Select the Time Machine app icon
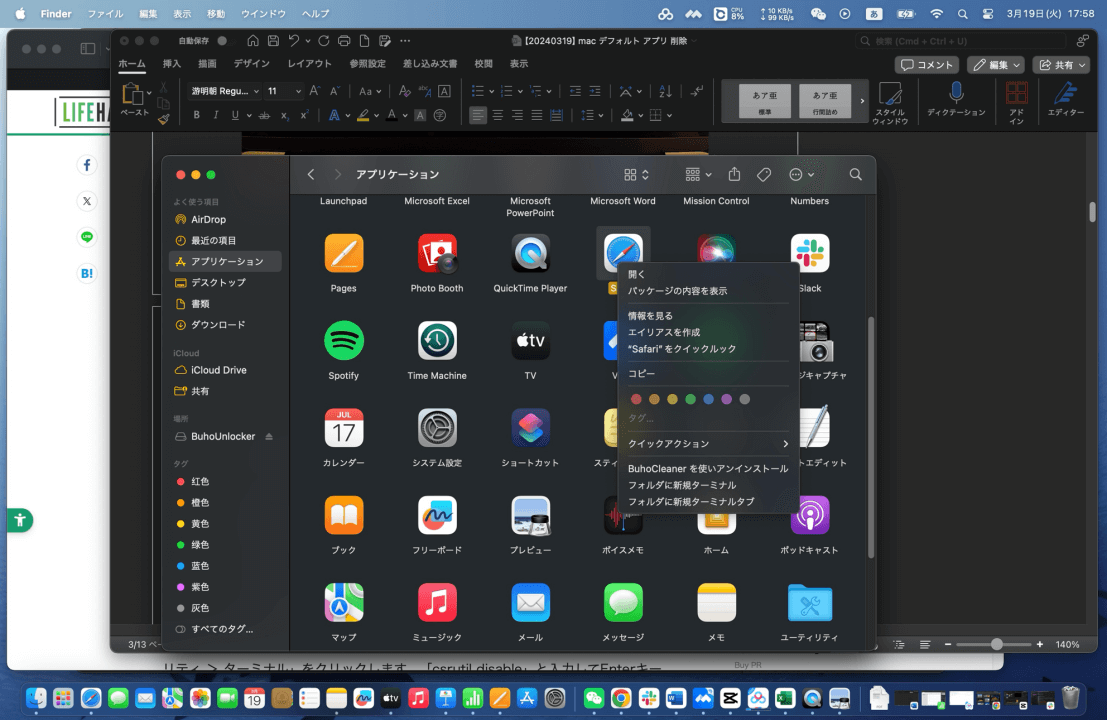The image size is (1107, 720). pyautogui.click(x=437, y=340)
